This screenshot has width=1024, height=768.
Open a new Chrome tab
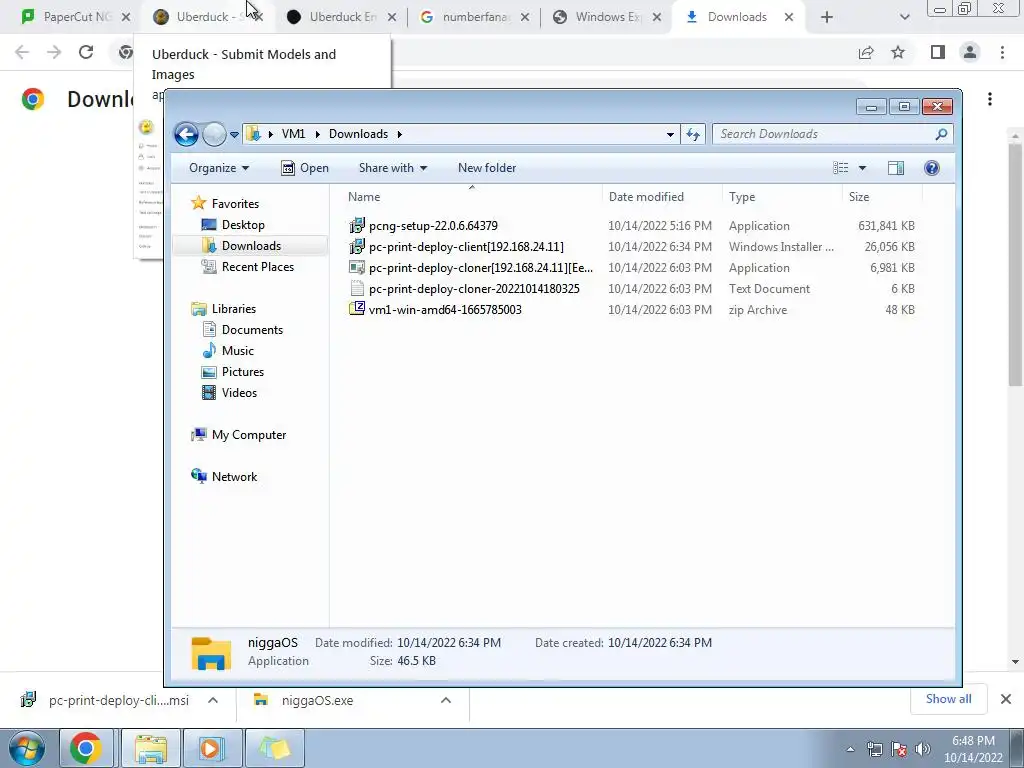pos(827,18)
